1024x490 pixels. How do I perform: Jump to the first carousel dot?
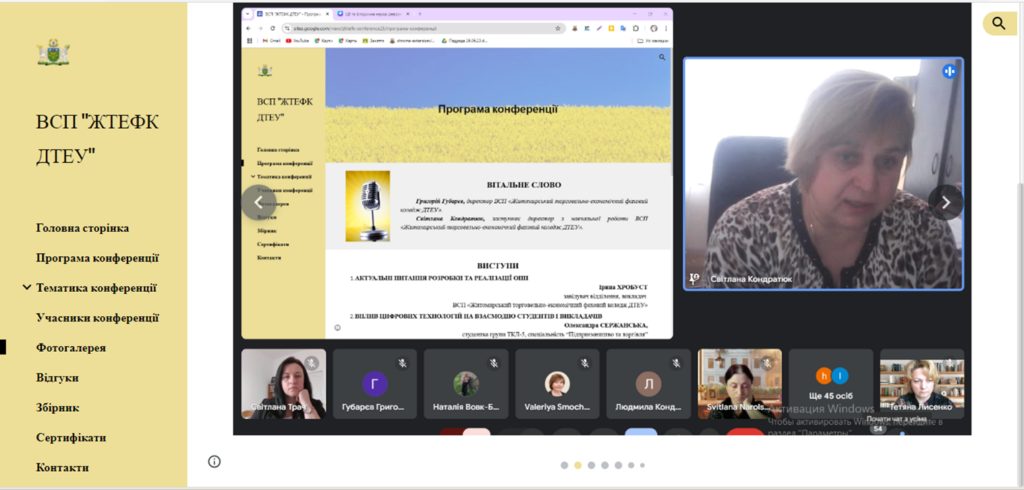click(564, 465)
